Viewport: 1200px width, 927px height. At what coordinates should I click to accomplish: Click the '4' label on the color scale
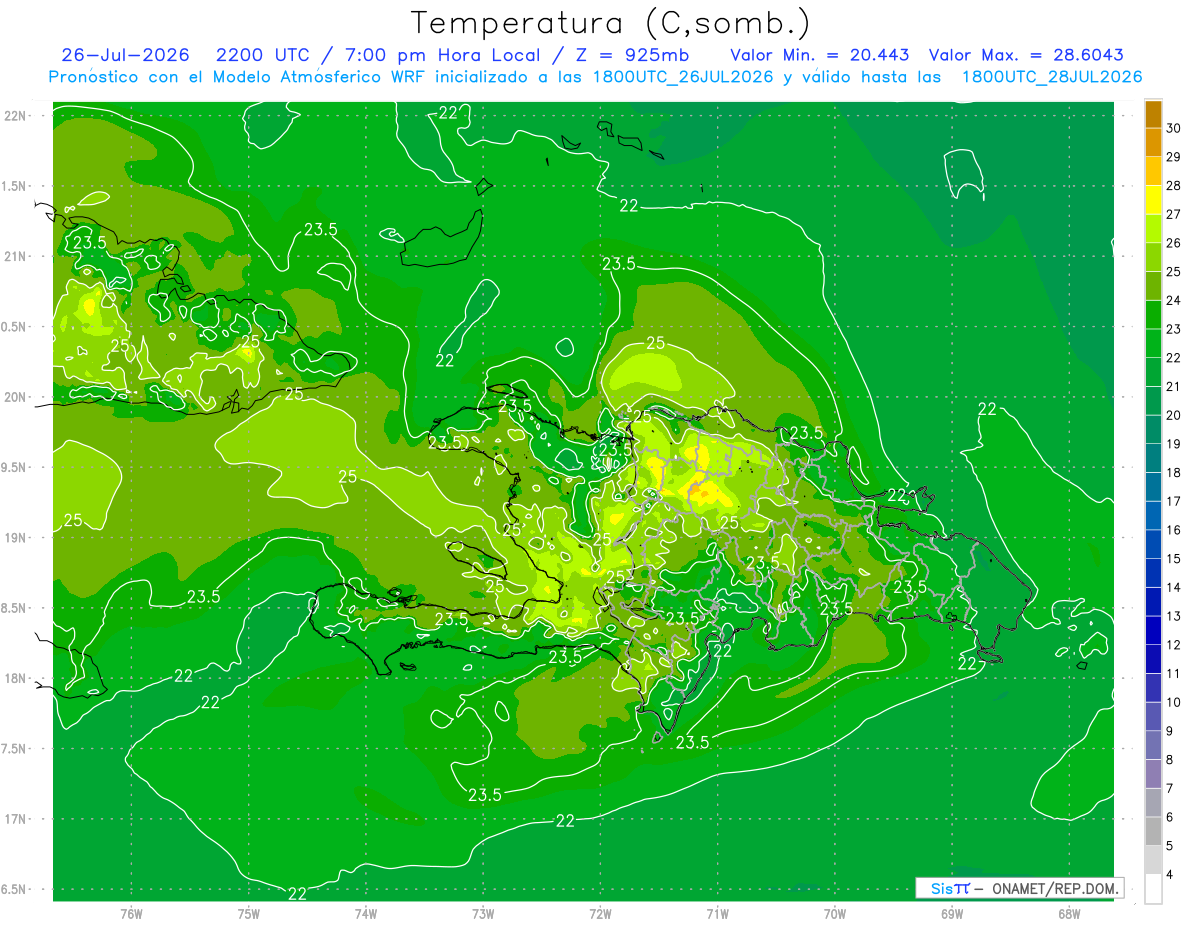pyautogui.click(x=1171, y=875)
